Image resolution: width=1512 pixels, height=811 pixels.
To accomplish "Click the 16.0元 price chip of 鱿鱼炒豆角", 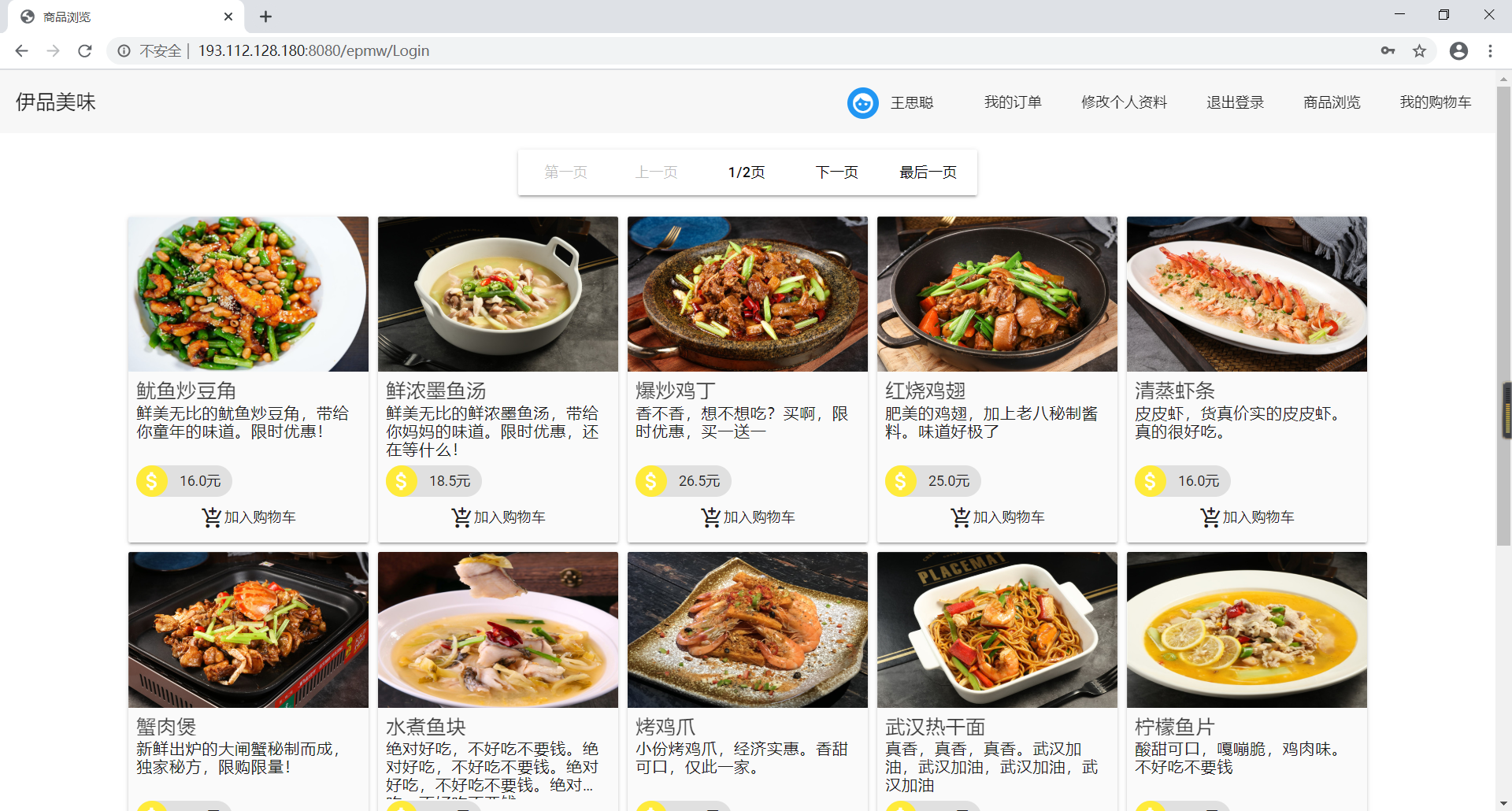I will pyautogui.click(x=184, y=481).
